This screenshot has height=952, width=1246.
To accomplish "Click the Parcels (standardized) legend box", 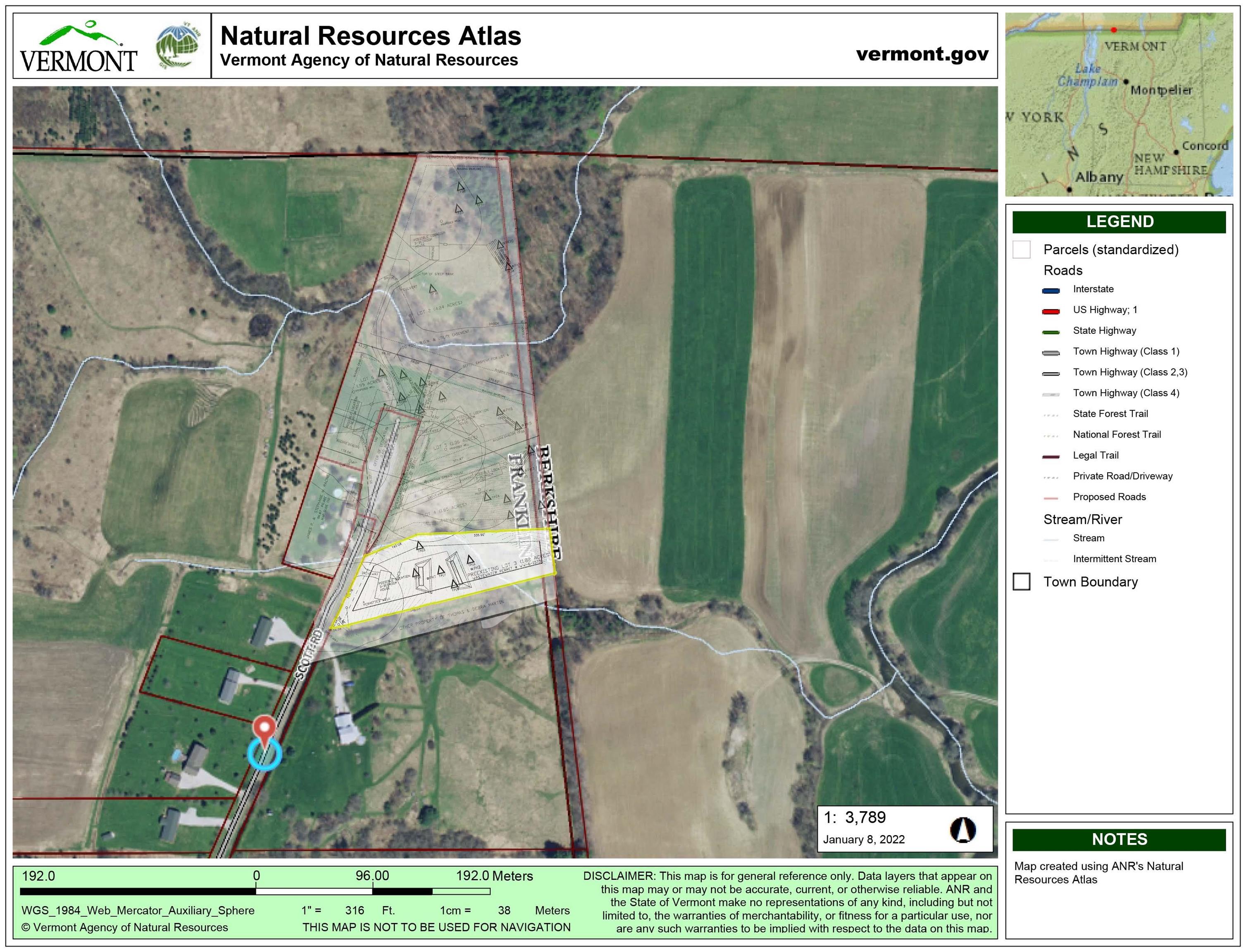I will click(x=1021, y=250).
